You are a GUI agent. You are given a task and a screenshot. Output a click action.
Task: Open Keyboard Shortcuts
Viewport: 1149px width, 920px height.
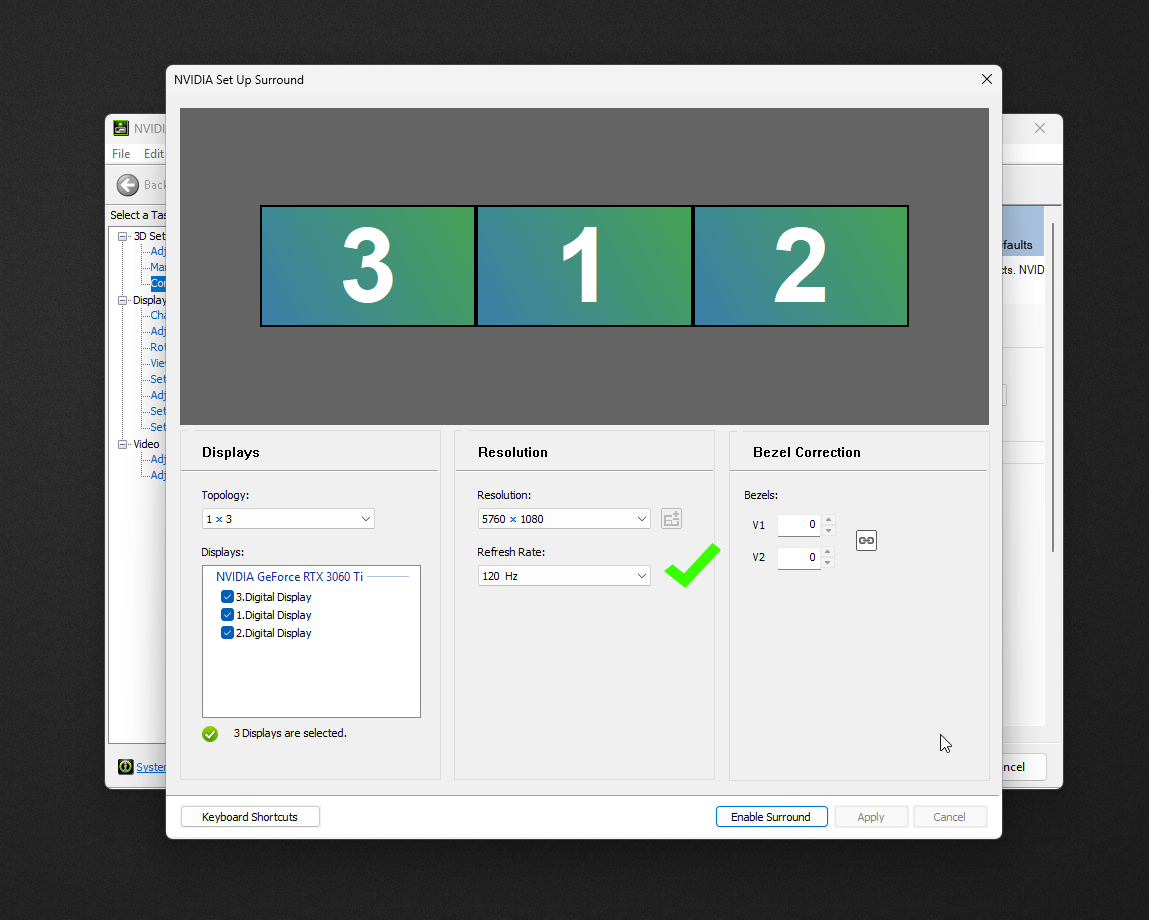point(250,817)
